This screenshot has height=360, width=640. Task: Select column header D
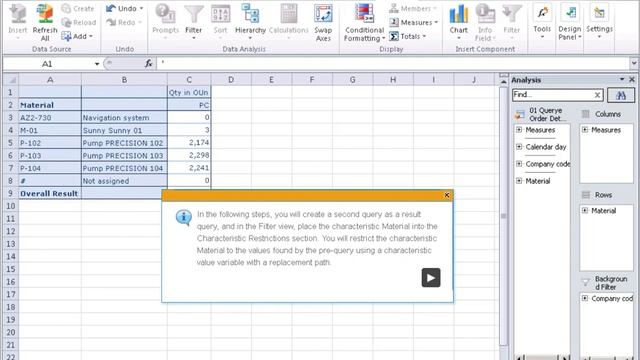(231, 80)
